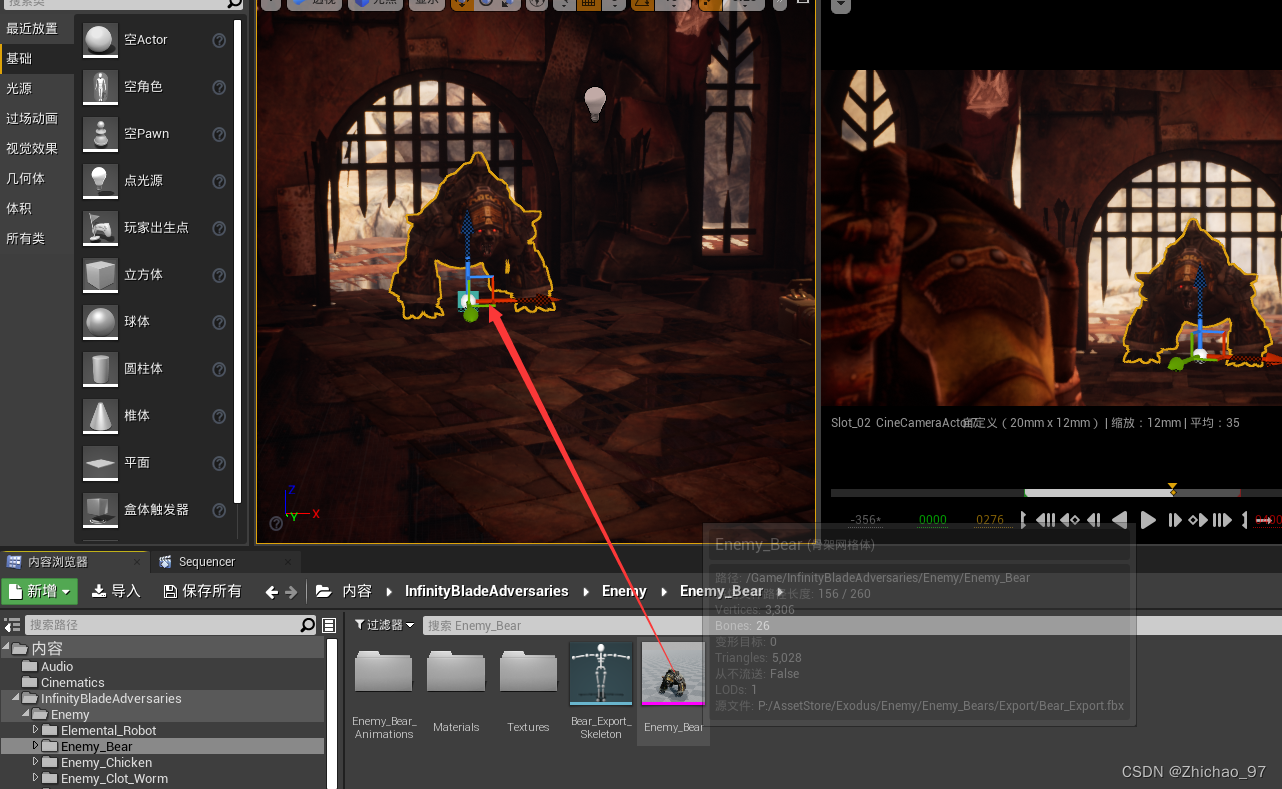This screenshot has width=1282, height=789.
Task: Open the 新增 add-new dropdown
Action: point(40,591)
